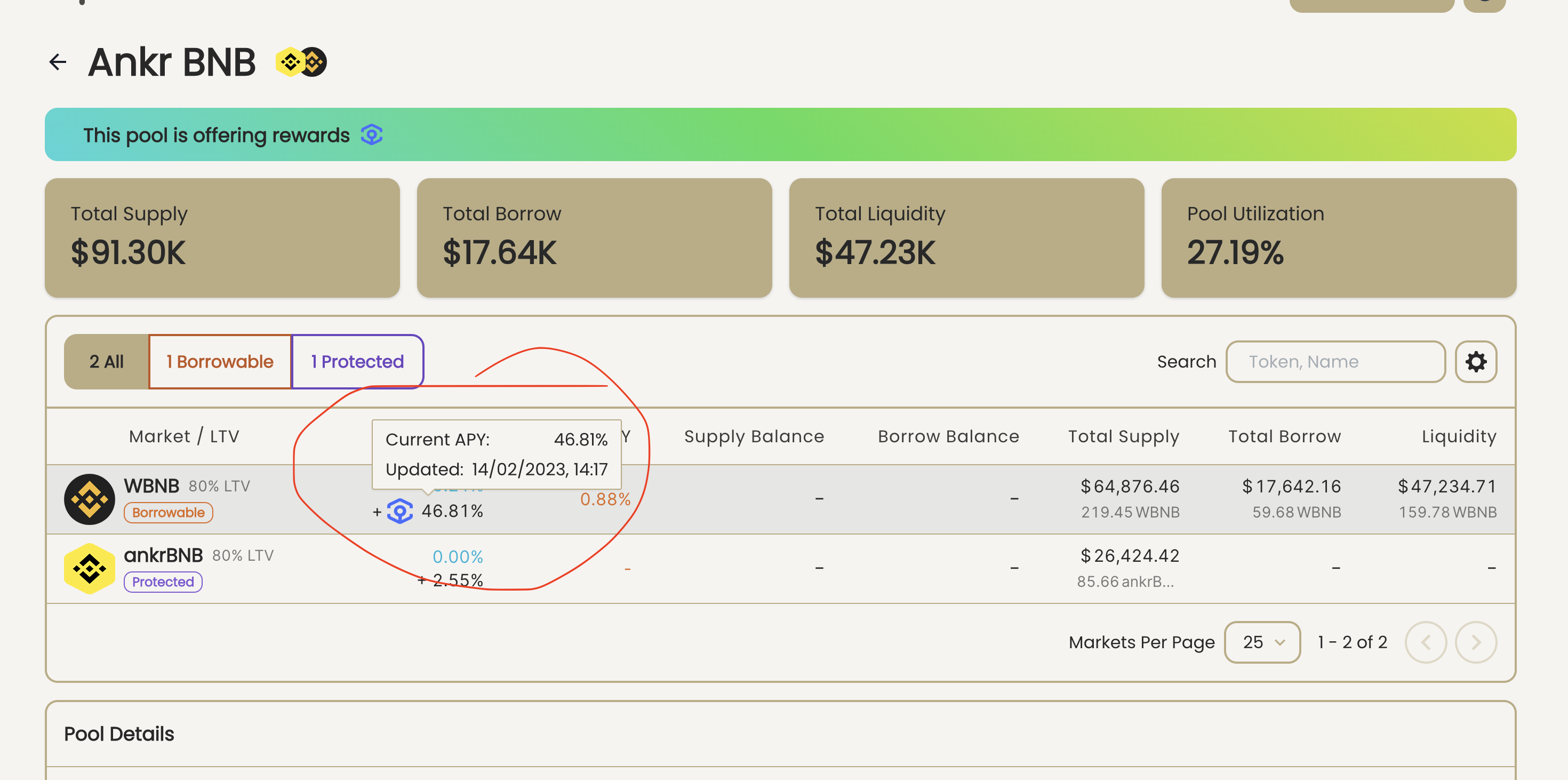Click the back arrow beside Ankr BNB
The height and width of the screenshot is (780, 1568).
(x=57, y=61)
